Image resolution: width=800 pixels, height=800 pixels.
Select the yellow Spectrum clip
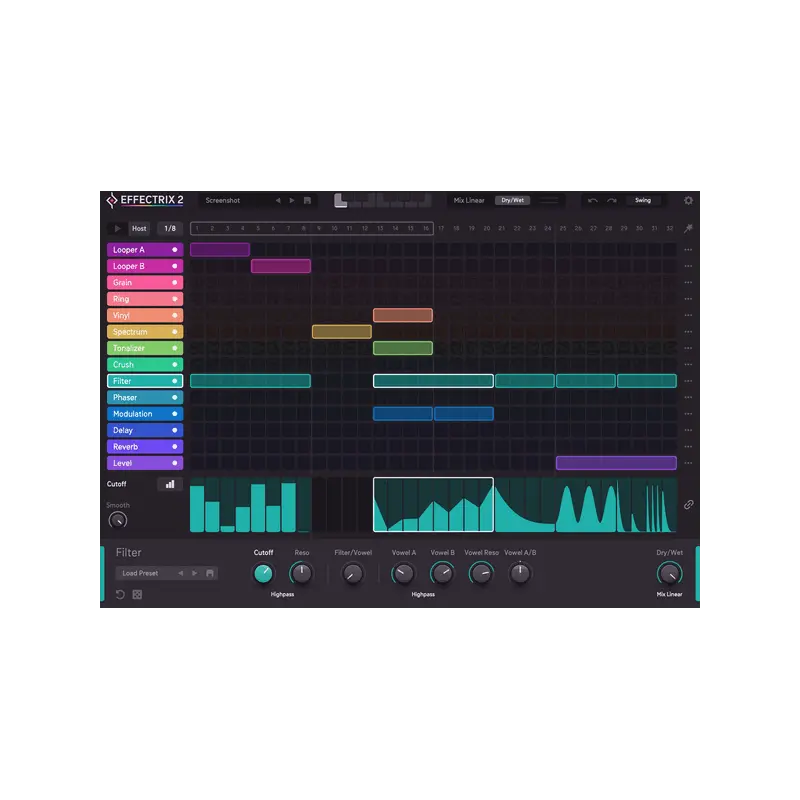pyautogui.click(x=342, y=332)
